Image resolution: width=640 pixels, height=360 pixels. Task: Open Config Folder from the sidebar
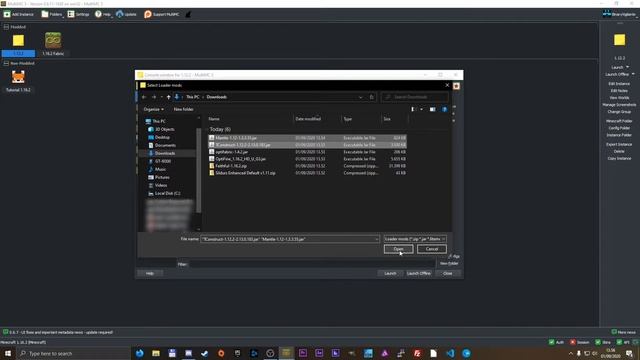coord(619,128)
